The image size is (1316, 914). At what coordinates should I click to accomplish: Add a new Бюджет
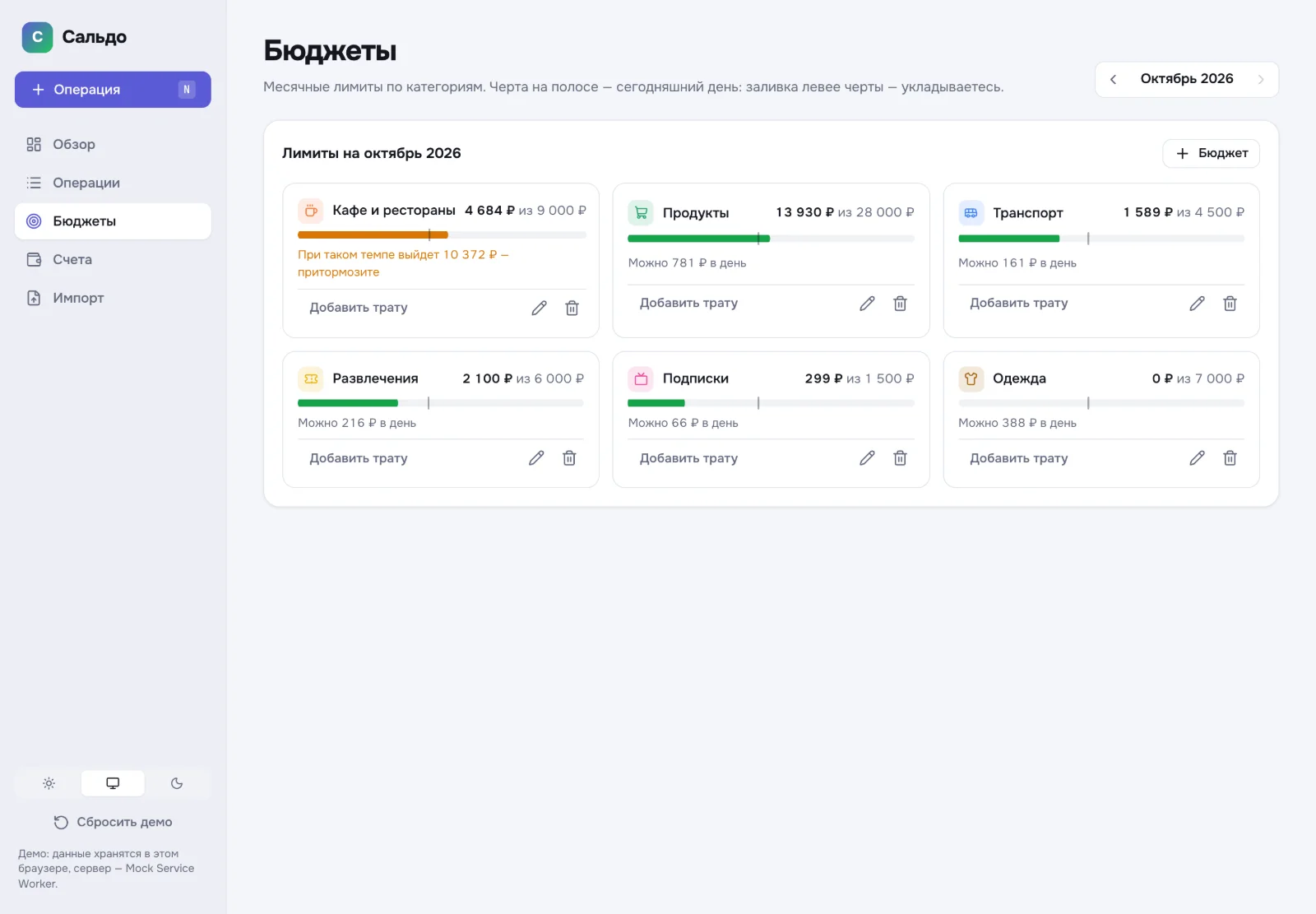click(x=1211, y=153)
